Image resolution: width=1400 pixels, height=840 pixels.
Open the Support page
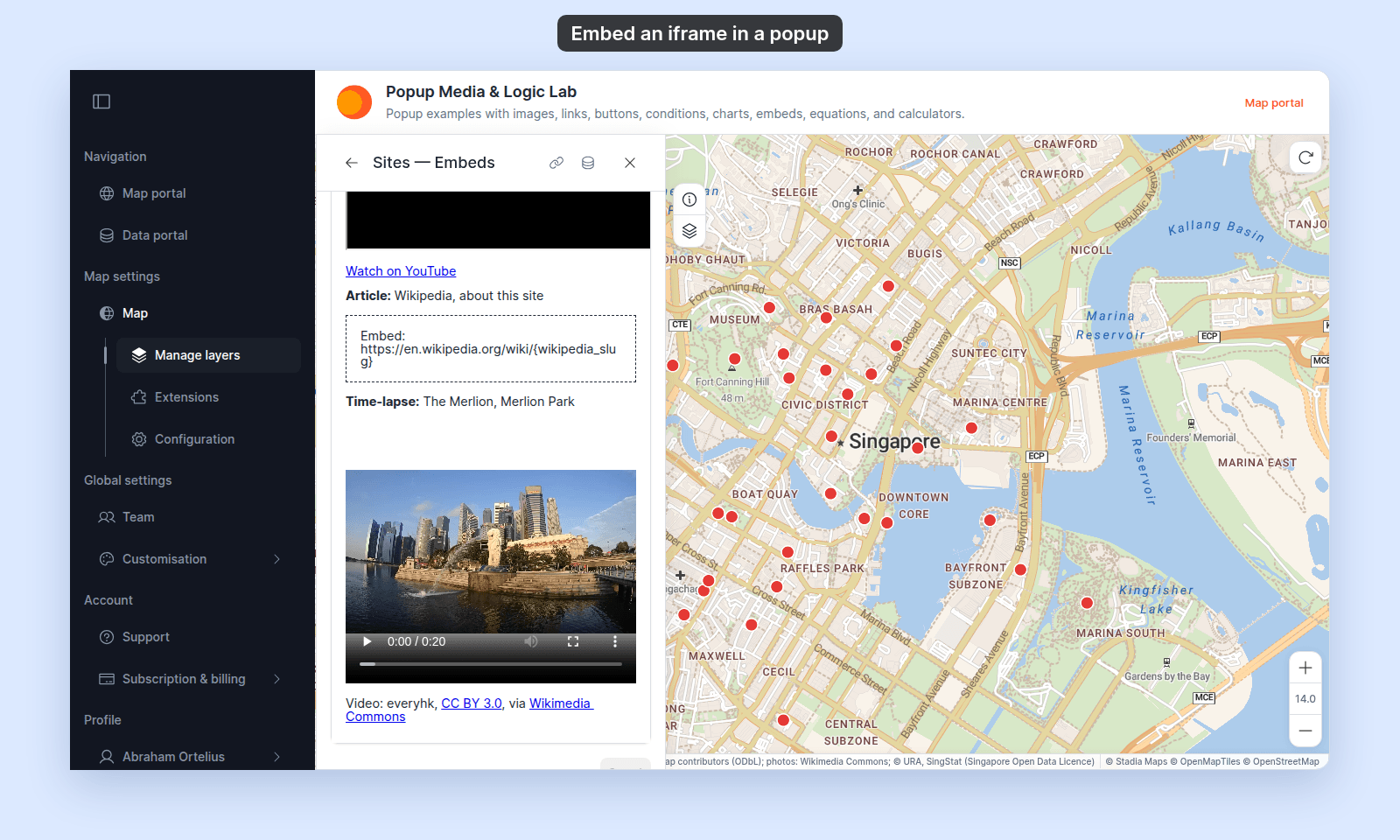pos(145,637)
